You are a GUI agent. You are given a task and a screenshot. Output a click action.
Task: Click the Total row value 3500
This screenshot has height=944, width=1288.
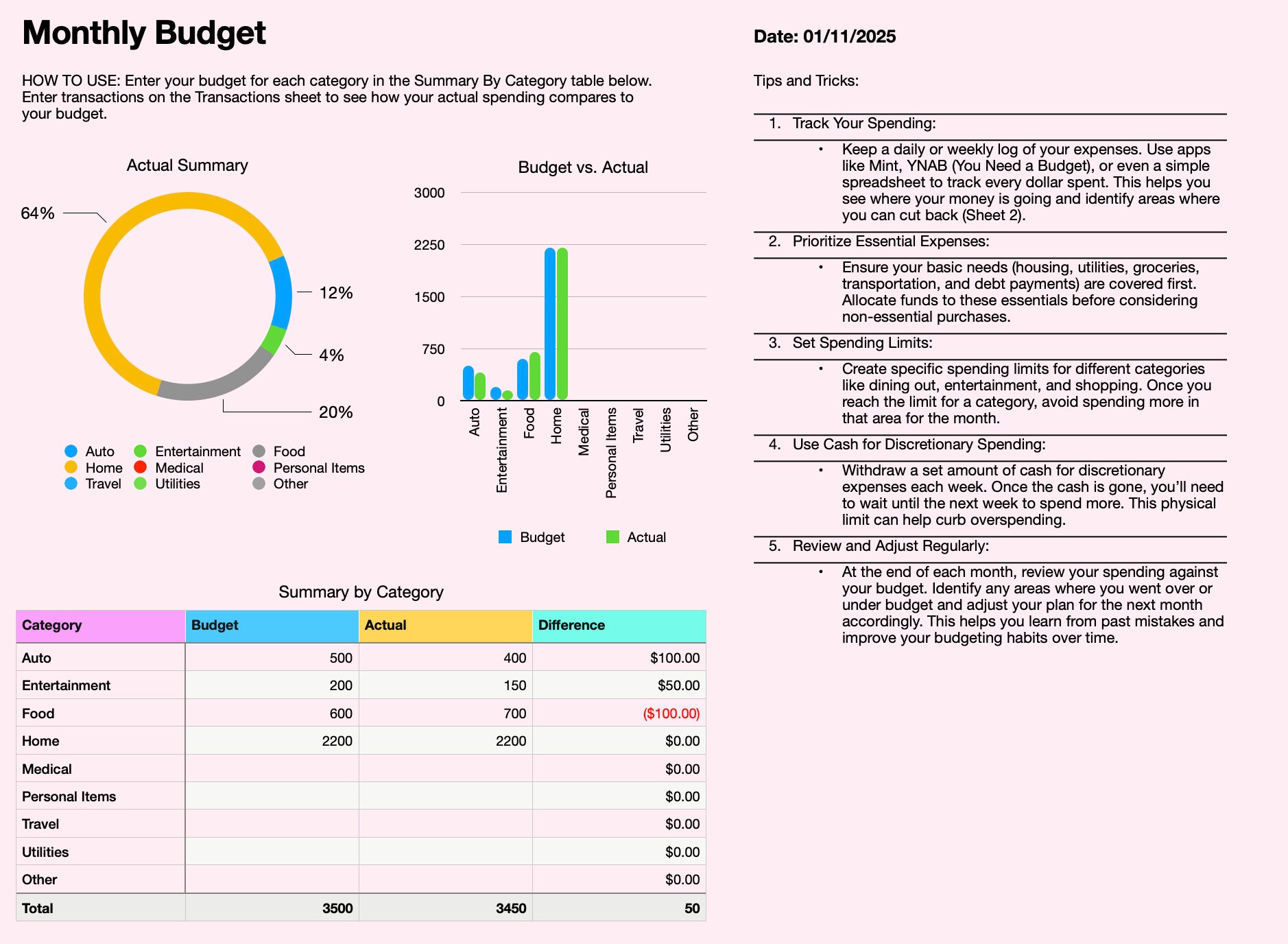(338, 908)
